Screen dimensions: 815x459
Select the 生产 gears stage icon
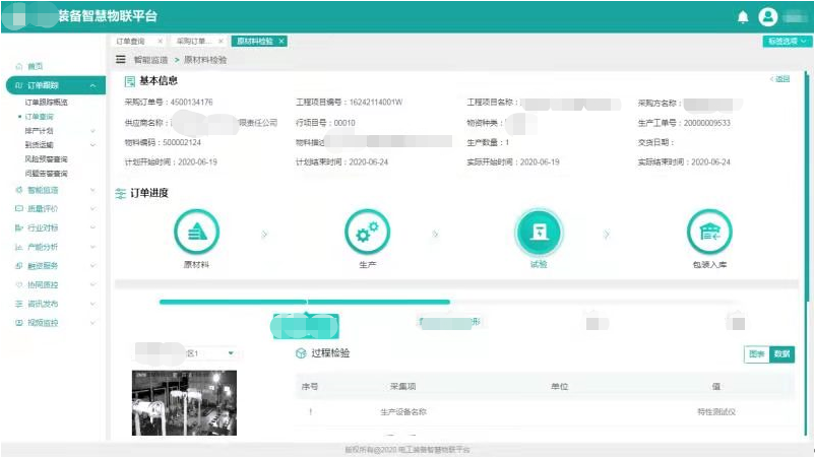[x=366, y=232]
